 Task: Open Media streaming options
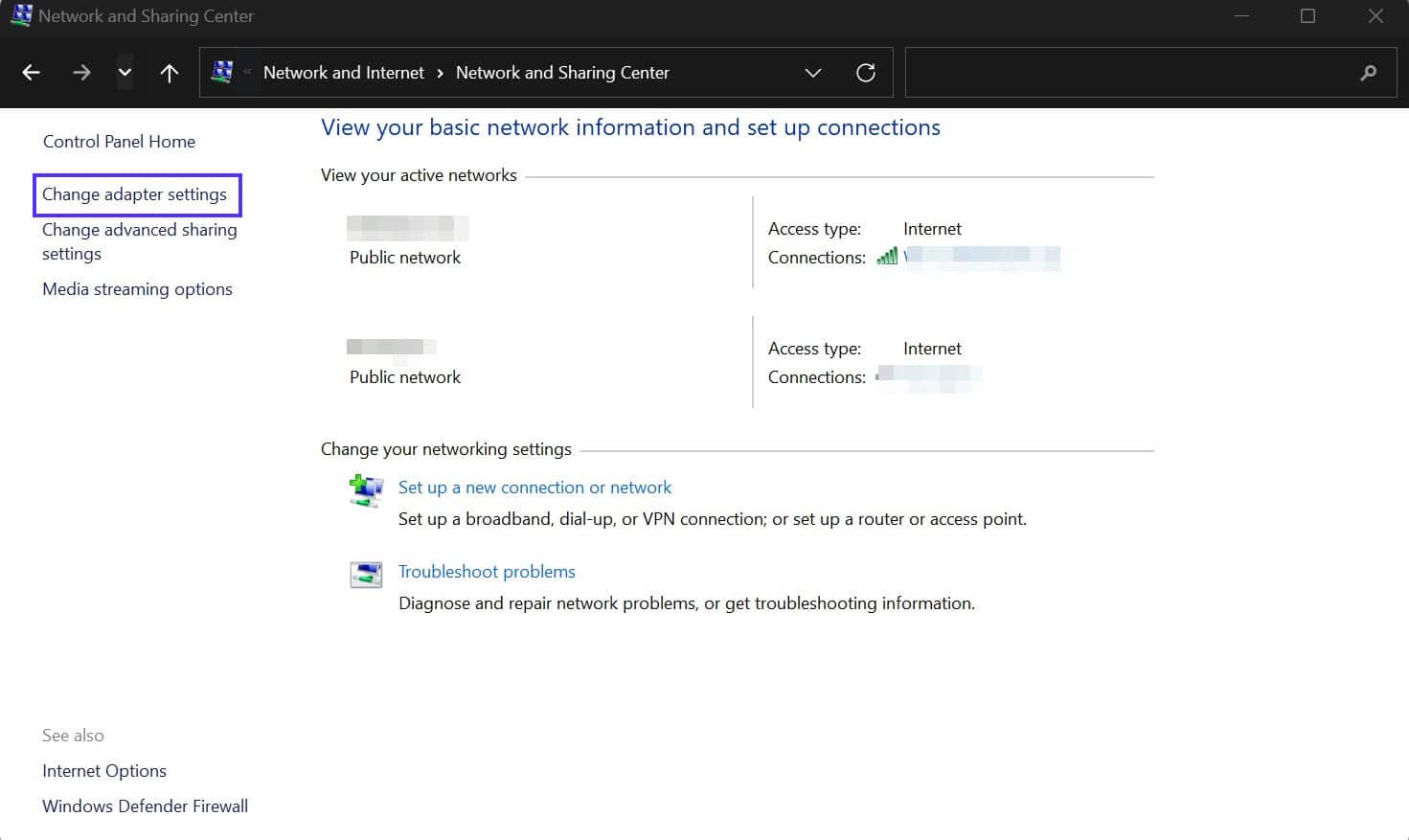point(137,288)
